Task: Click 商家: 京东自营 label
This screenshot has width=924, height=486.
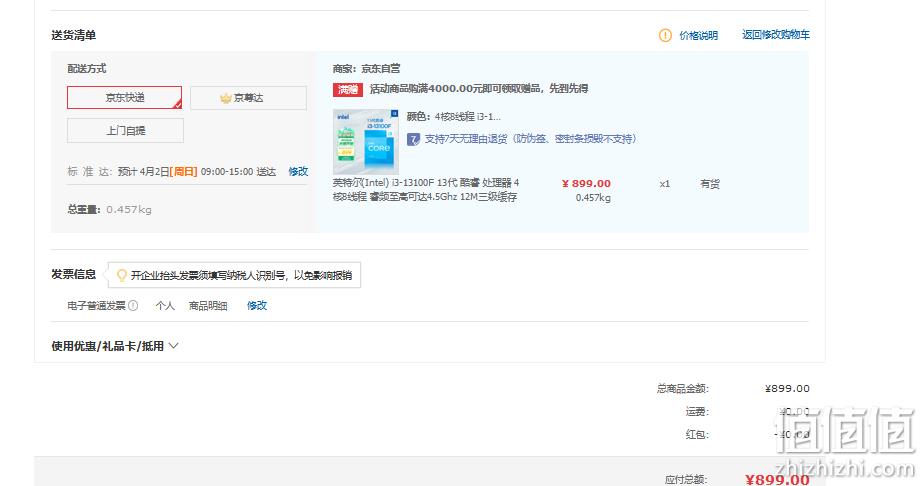Action: coord(367,69)
